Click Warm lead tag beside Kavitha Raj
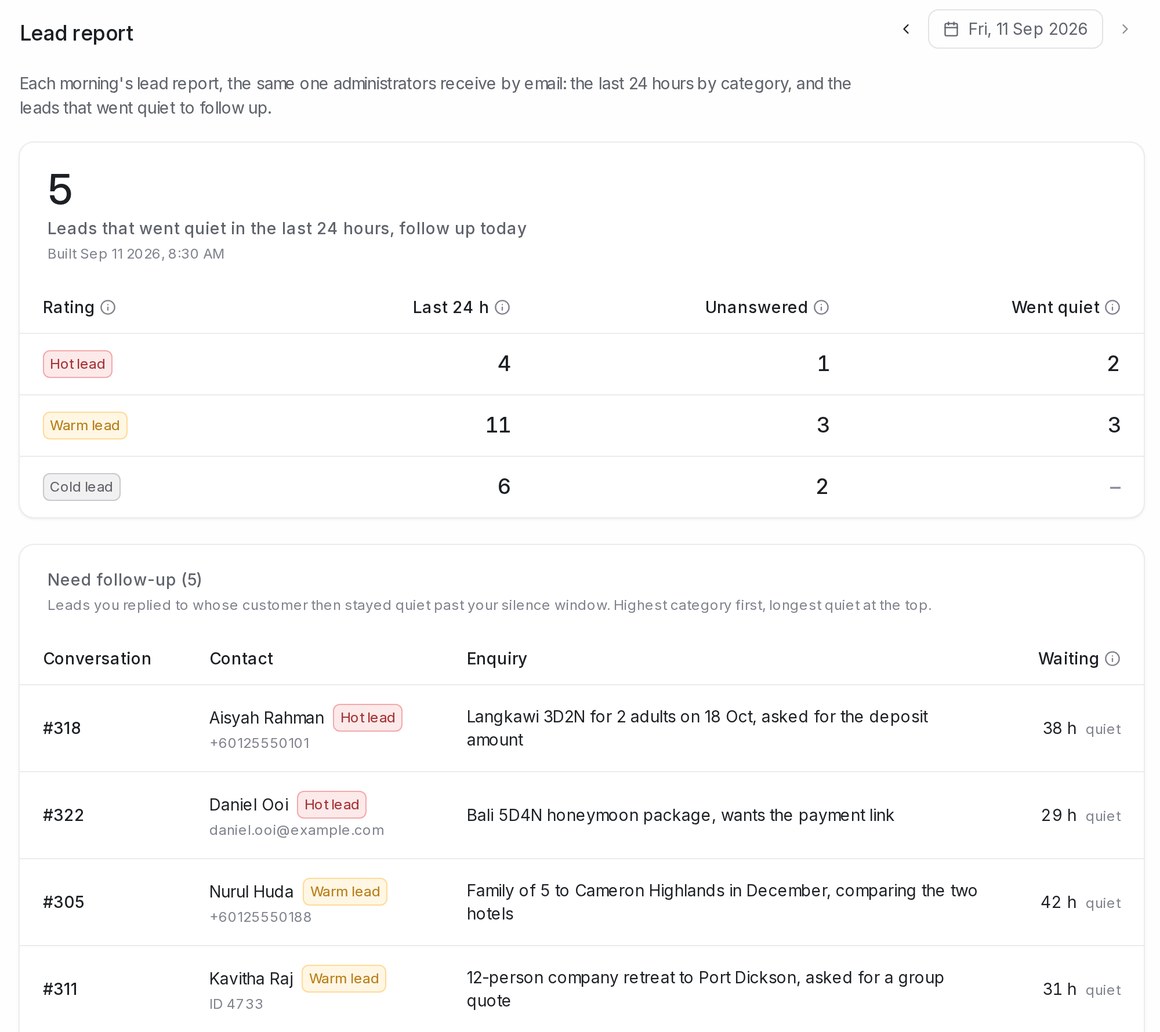The width and height of the screenshot is (1160, 1032). (x=344, y=979)
